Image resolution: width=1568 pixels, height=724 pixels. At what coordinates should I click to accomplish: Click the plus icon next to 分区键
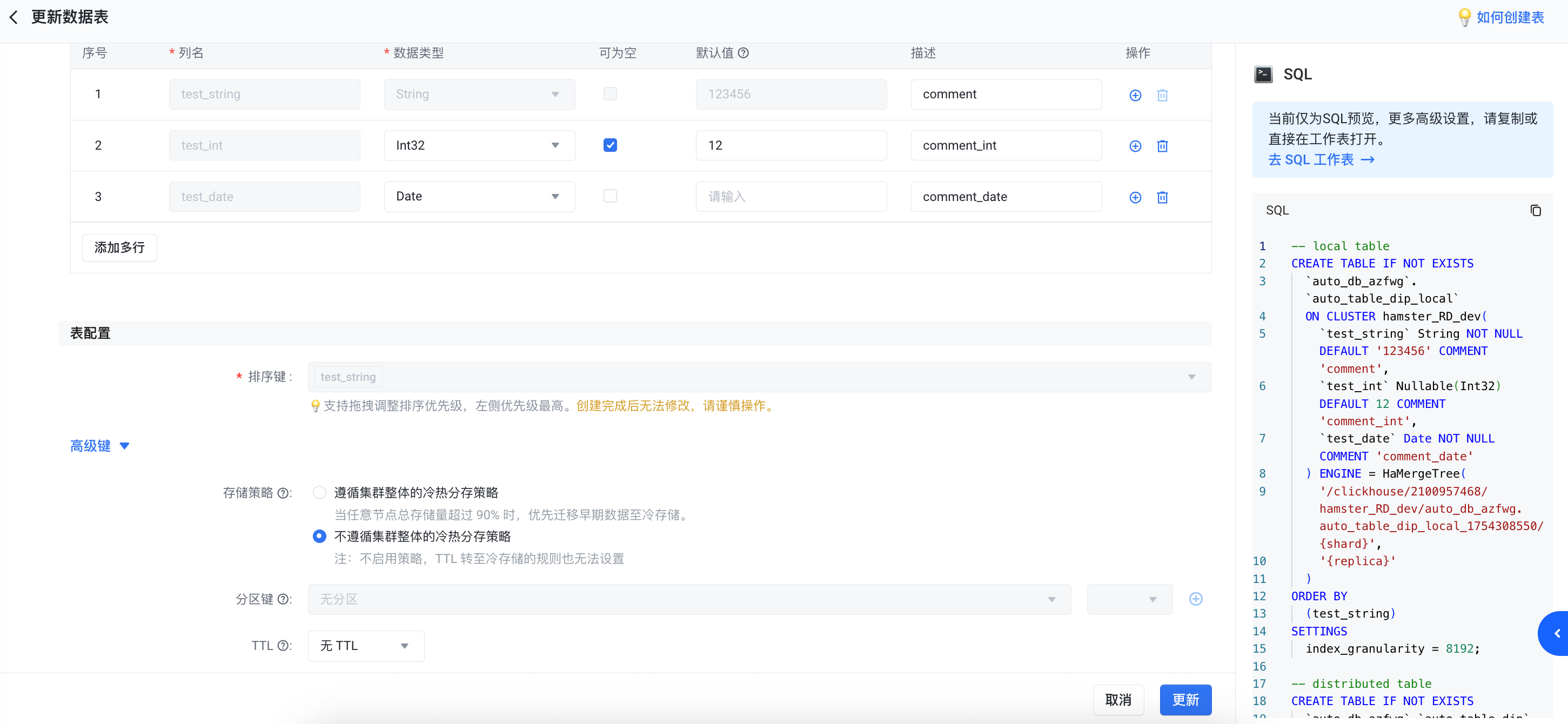point(1196,599)
